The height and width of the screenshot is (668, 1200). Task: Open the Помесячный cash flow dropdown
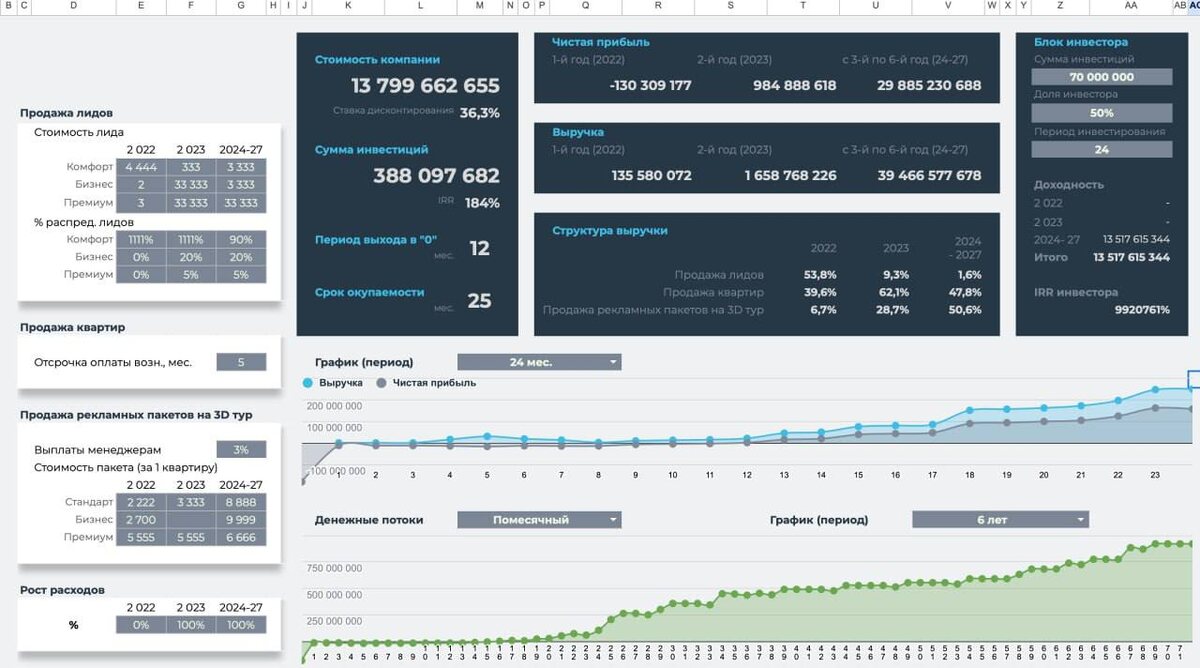[539, 520]
